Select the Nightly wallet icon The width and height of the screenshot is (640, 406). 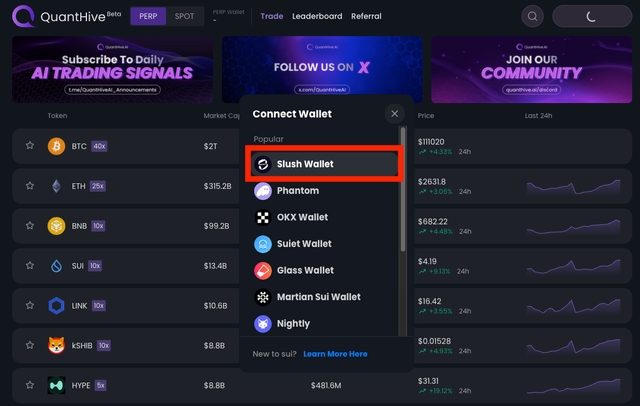pyautogui.click(x=263, y=323)
